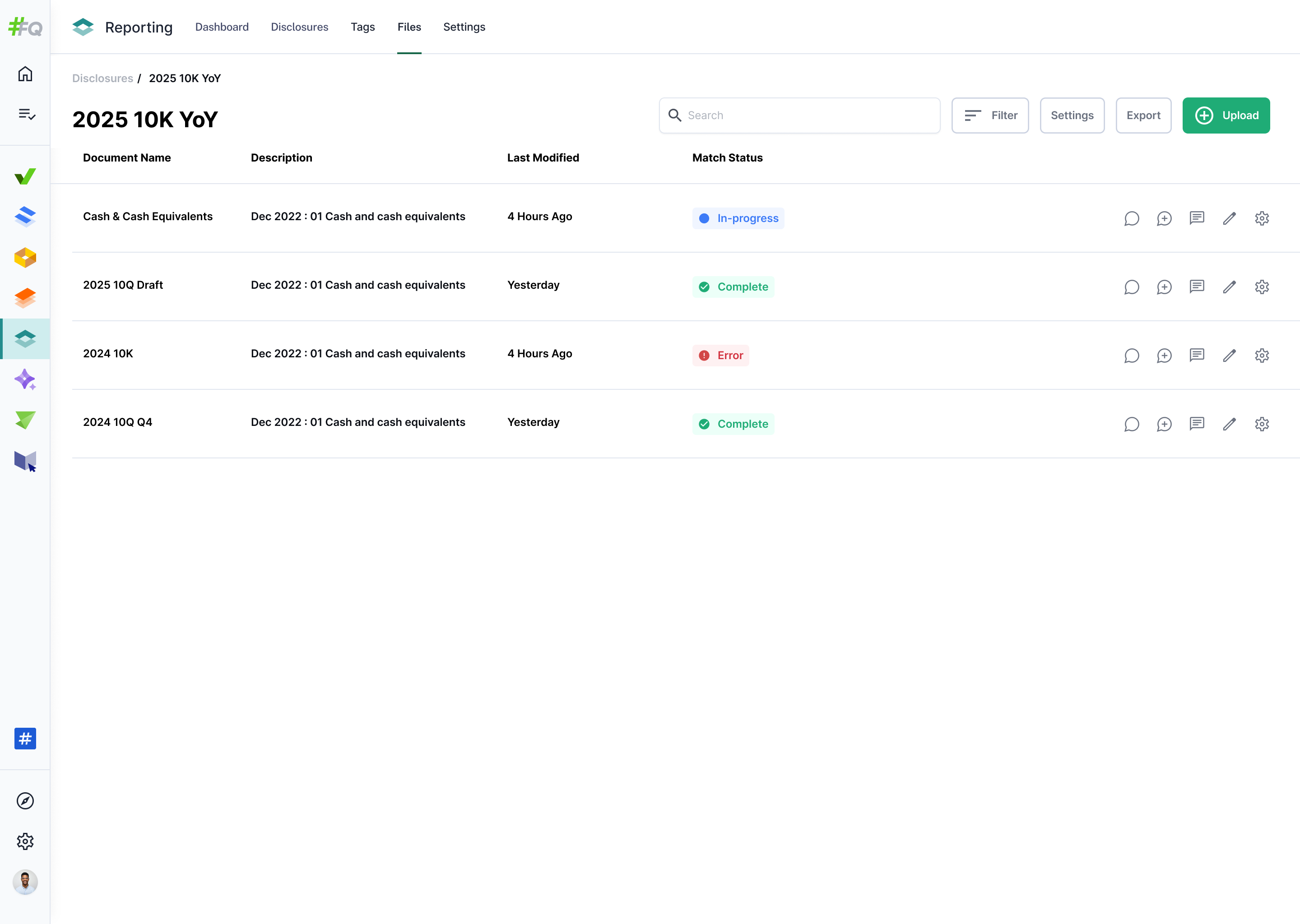Image resolution: width=1300 pixels, height=924 pixels.
Task: Click the Export button
Action: click(x=1143, y=115)
